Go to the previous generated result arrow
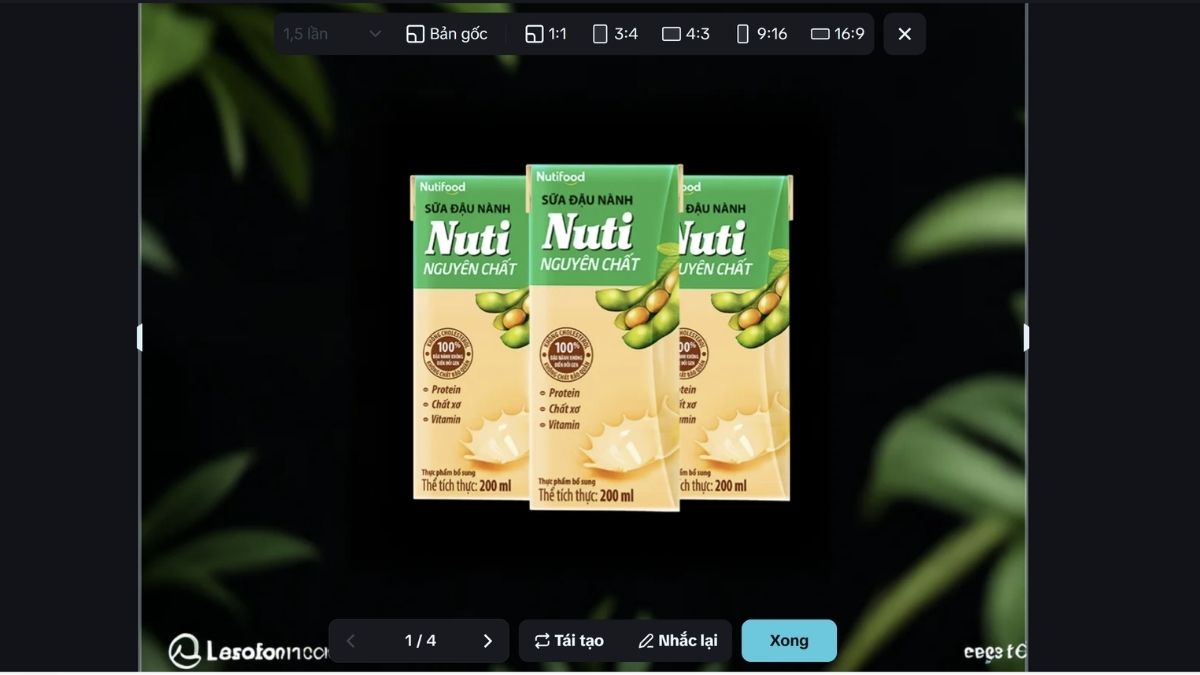 tap(350, 641)
